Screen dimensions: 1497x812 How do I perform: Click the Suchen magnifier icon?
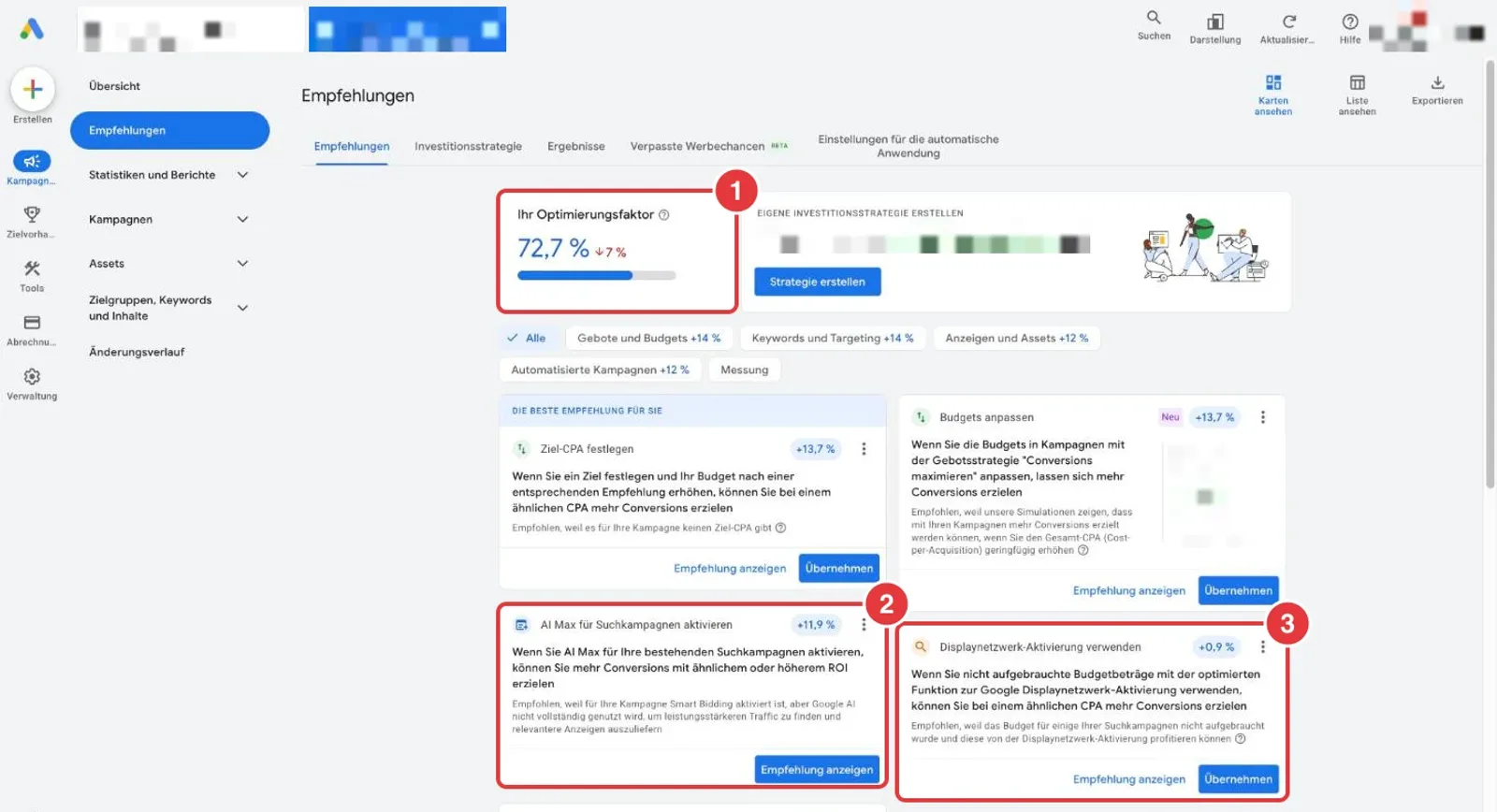point(1154,18)
